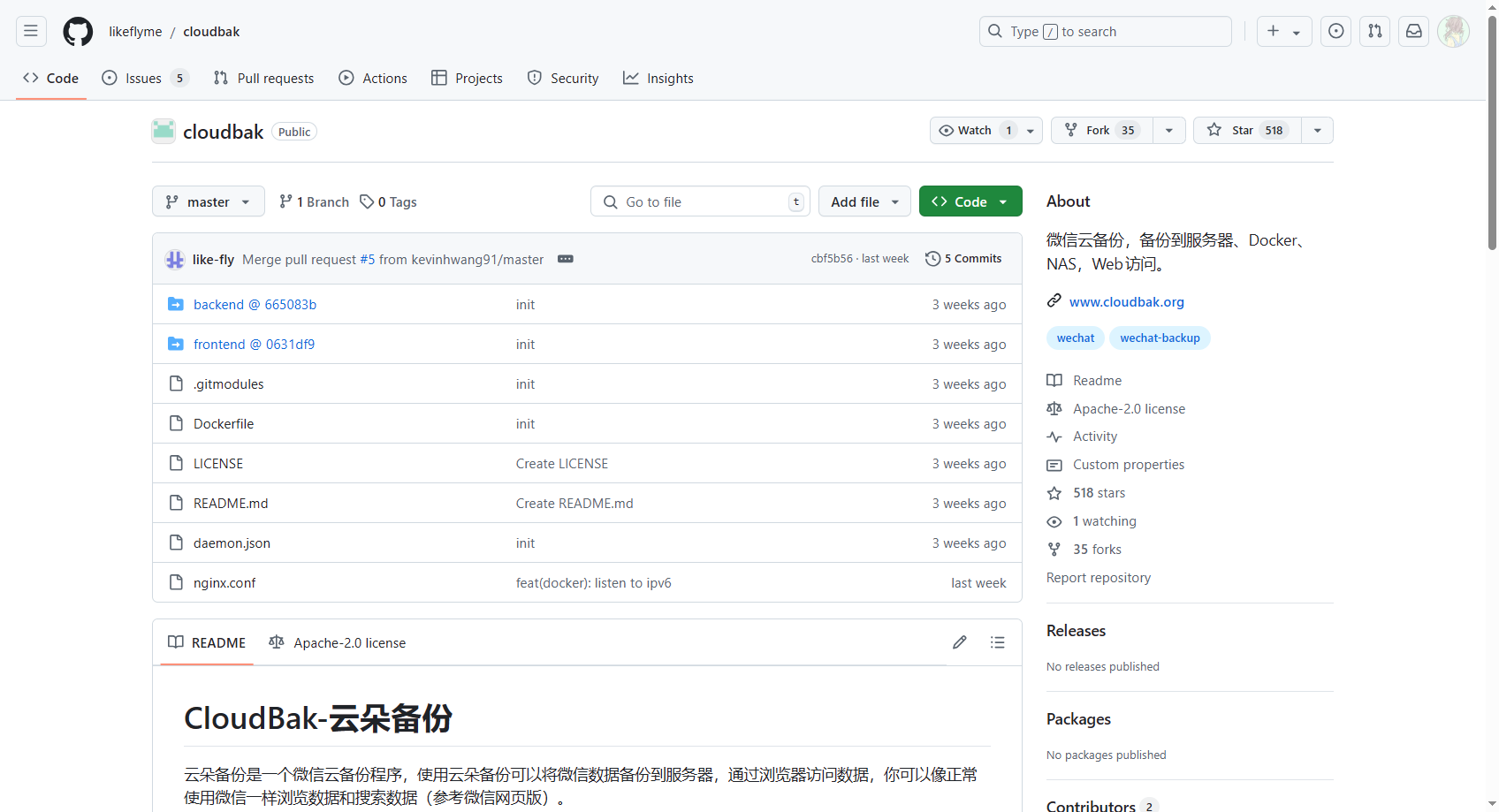Image resolution: width=1499 pixels, height=812 pixels.
Task: Edit the README with the pencil icon
Action: (960, 642)
